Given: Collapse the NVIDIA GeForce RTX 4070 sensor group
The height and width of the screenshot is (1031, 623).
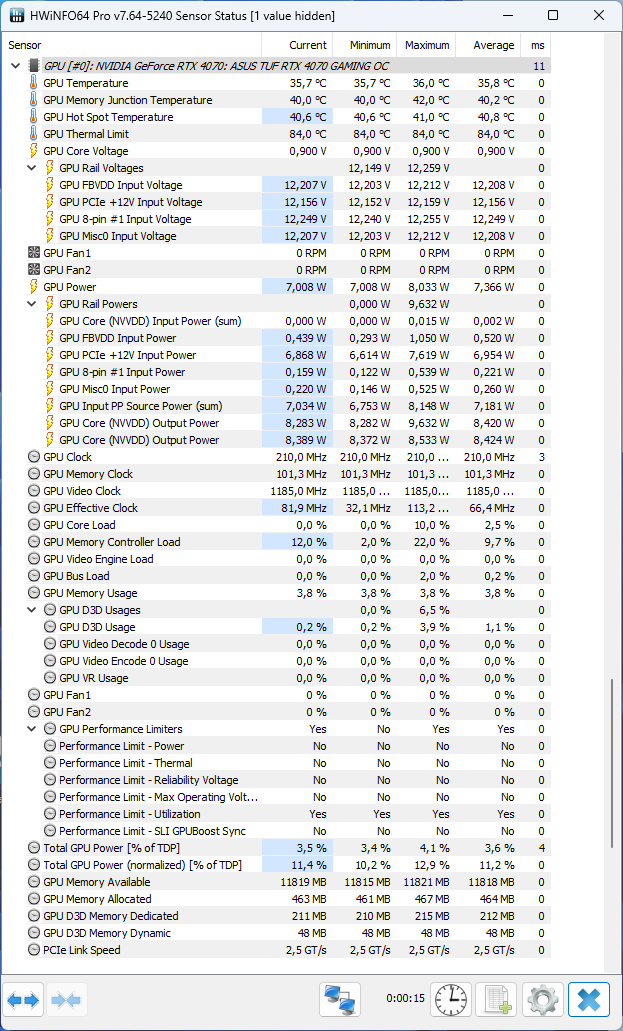Looking at the screenshot, I should coord(14,65).
